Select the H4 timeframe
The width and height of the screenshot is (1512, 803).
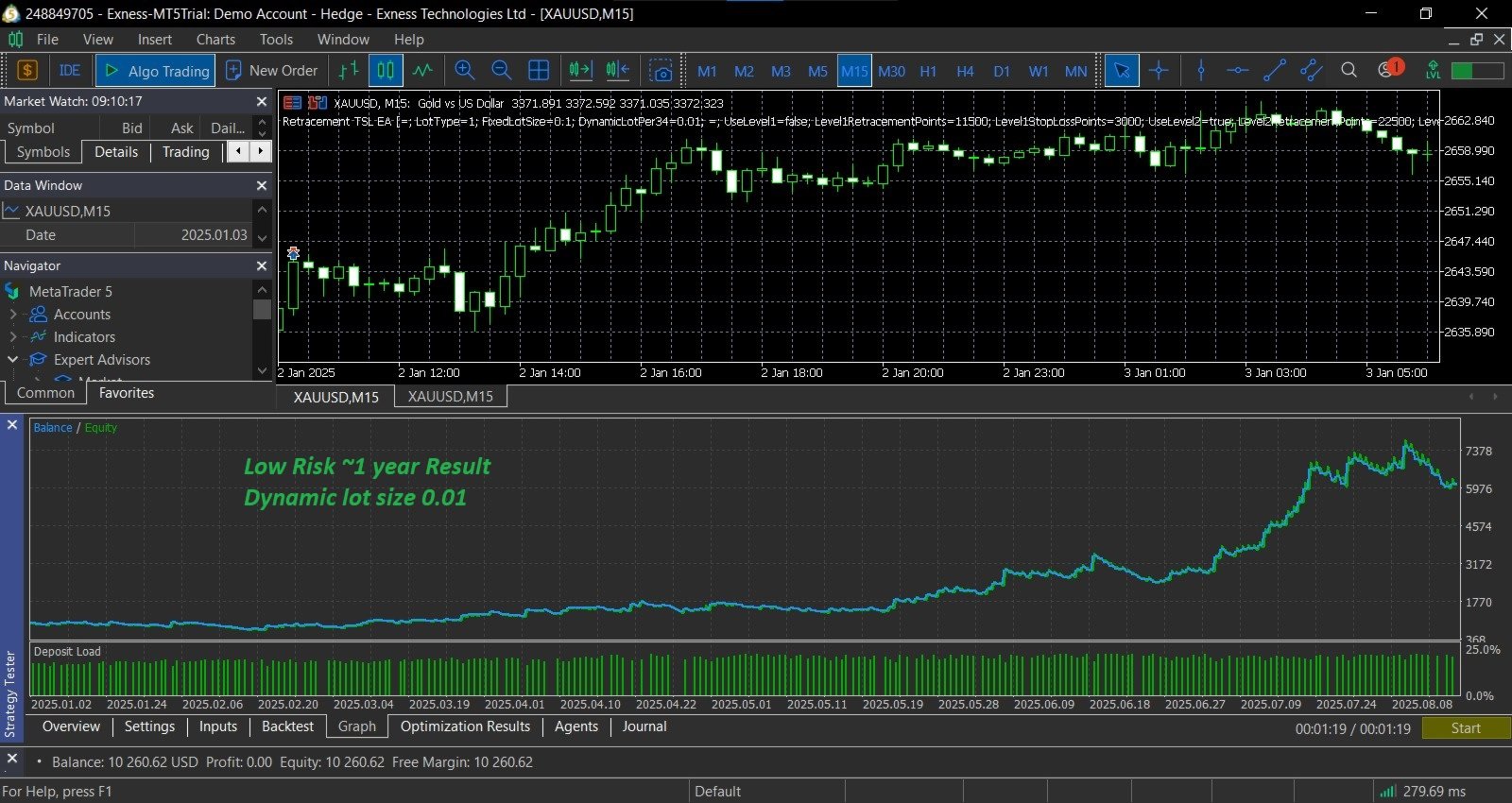point(965,71)
